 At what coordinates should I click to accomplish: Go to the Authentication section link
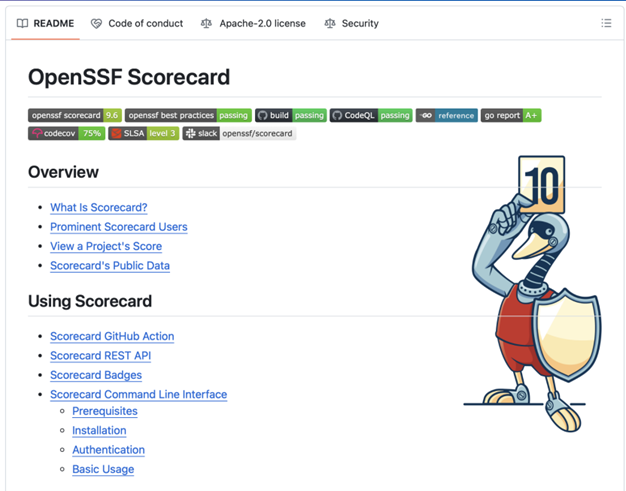click(x=108, y=450)
